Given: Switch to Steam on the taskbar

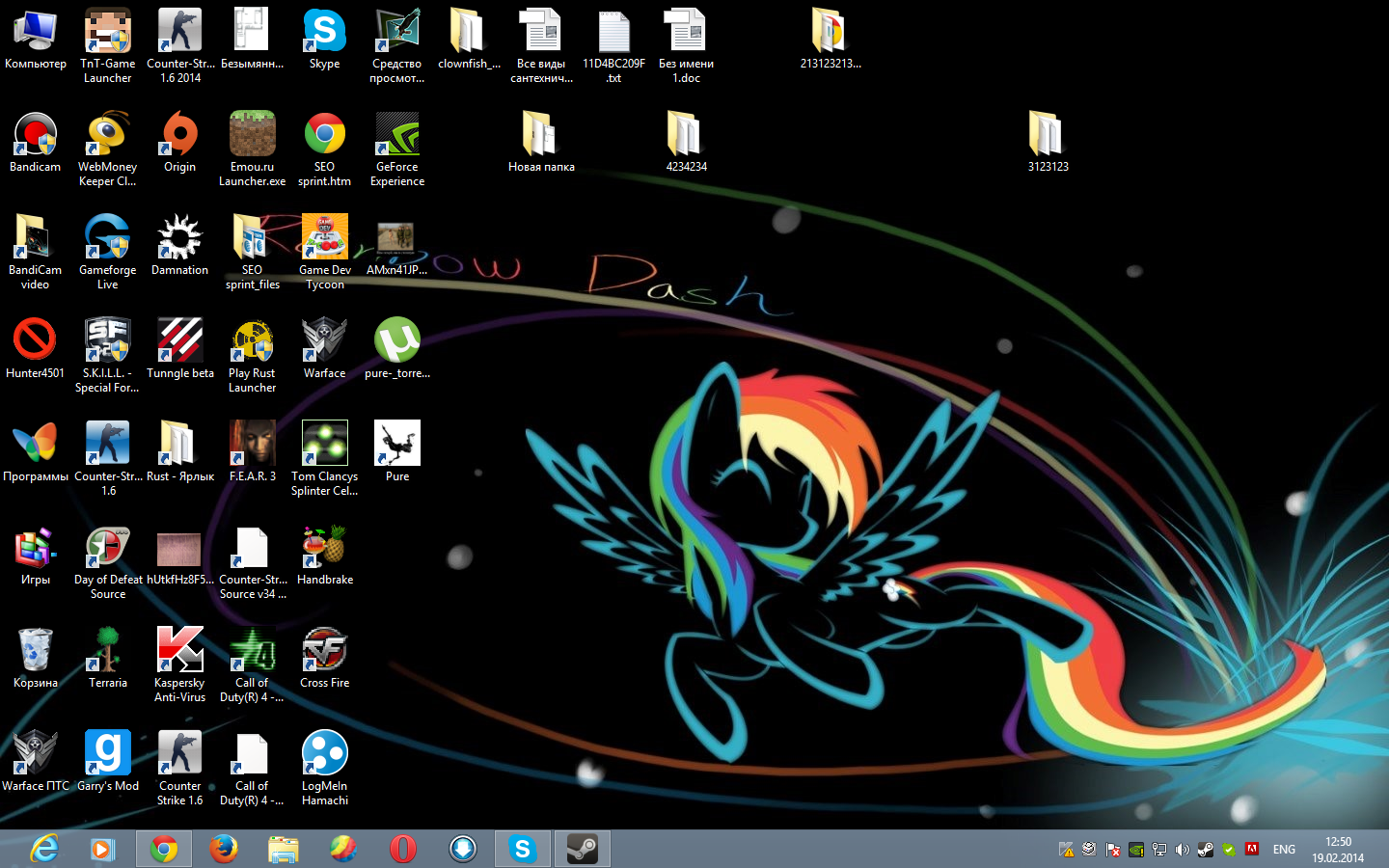Looking at the screenshot, I should (x=583, y=849).
